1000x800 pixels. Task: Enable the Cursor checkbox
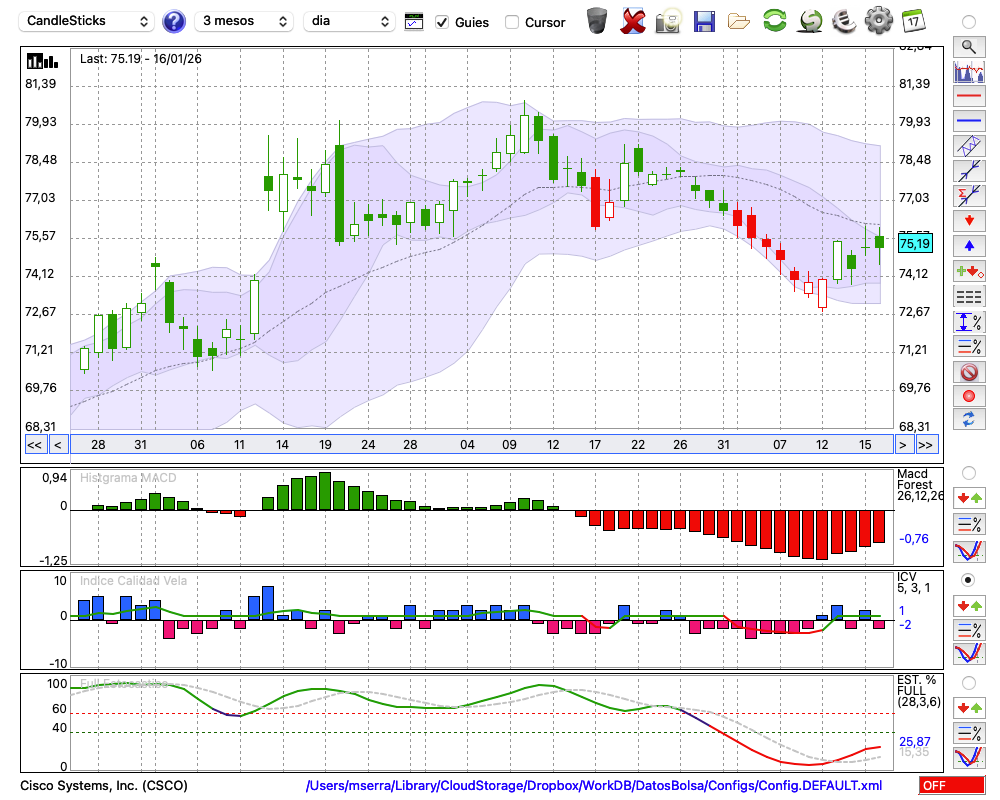pyautogui.click(x=512, y=22)
